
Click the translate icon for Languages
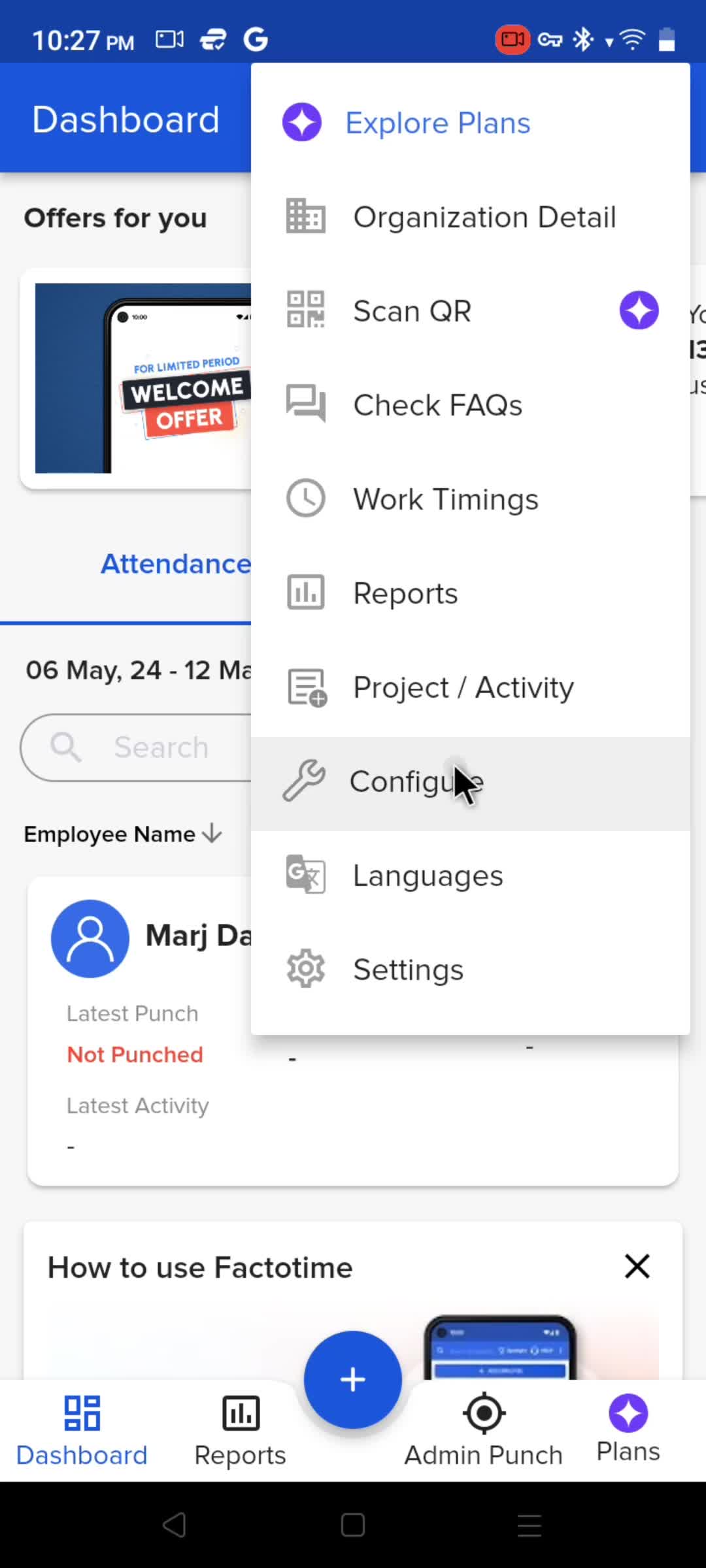pos(305,874)
